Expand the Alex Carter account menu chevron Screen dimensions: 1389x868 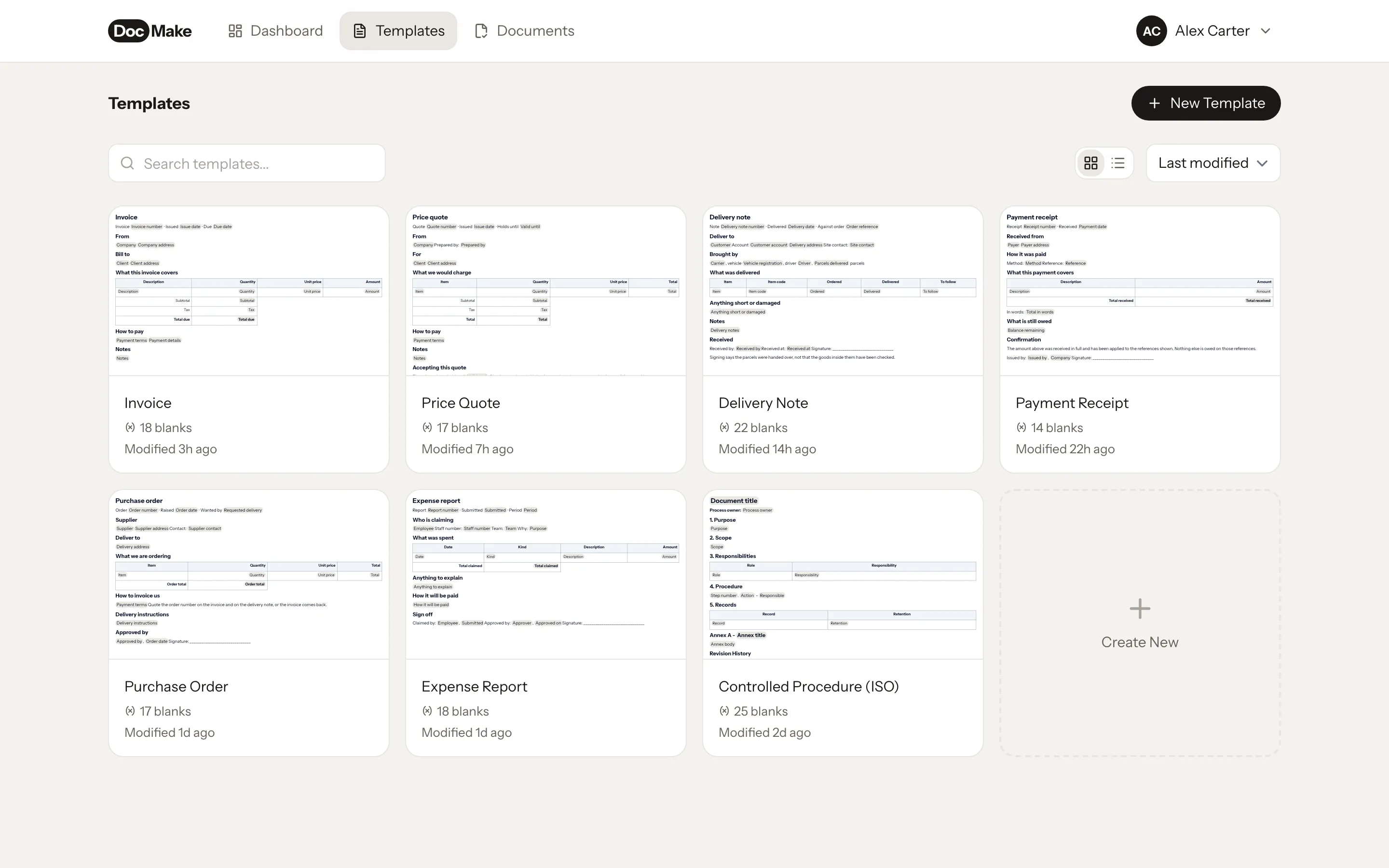coord(1266,31)
